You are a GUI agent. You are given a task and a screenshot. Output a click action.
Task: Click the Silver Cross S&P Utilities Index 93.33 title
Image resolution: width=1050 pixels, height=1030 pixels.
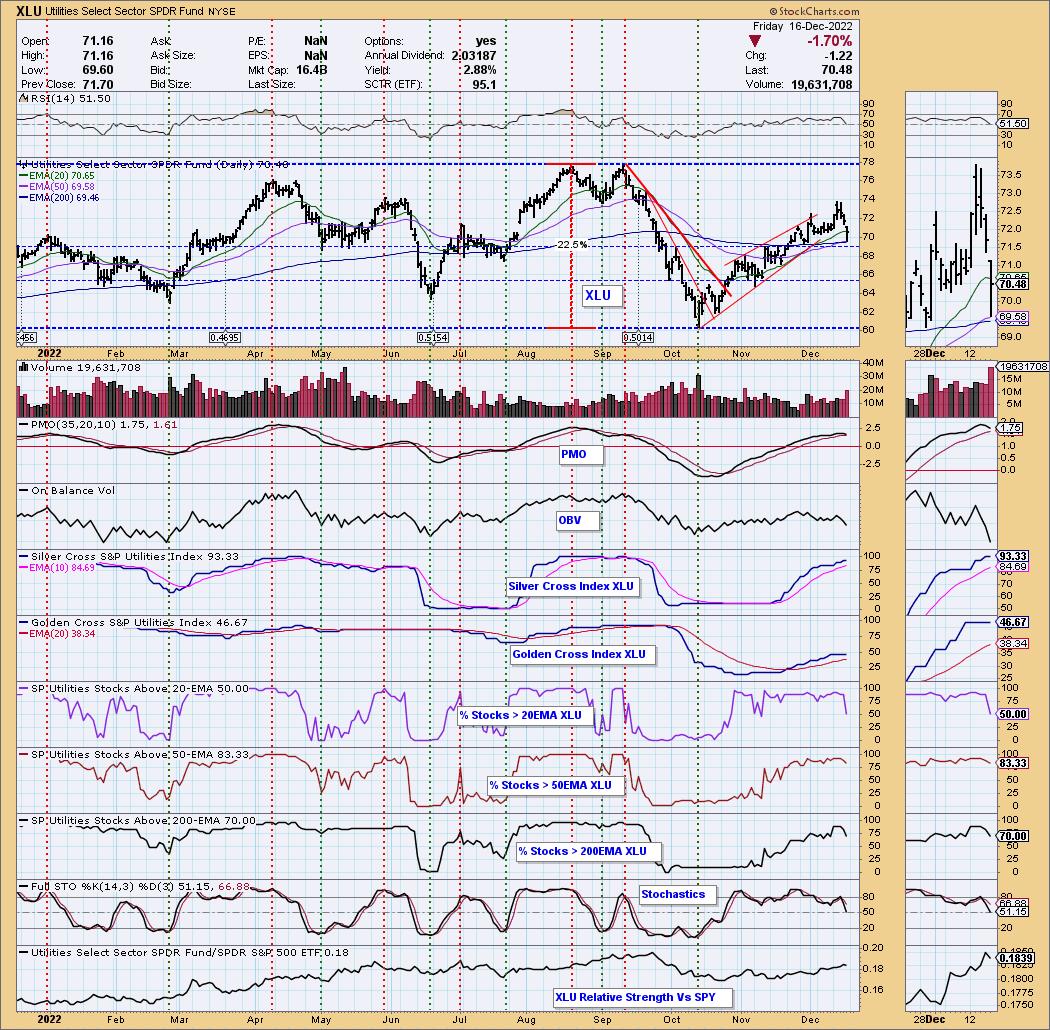click(128, 557)
